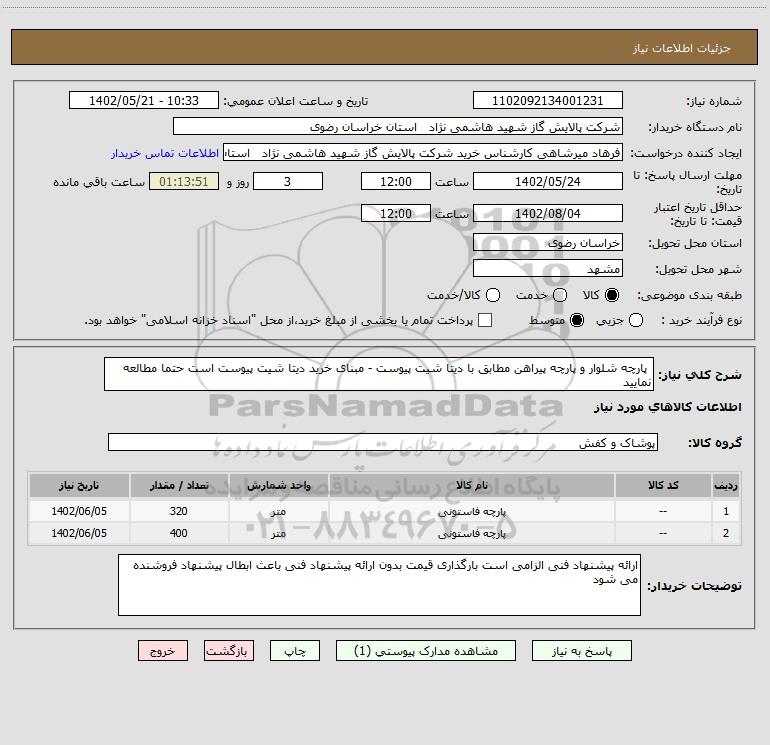Click the طبقه بندی موضوعی label
The width and height of the screenshot is (770, 745).
click(x=689, y=296)
